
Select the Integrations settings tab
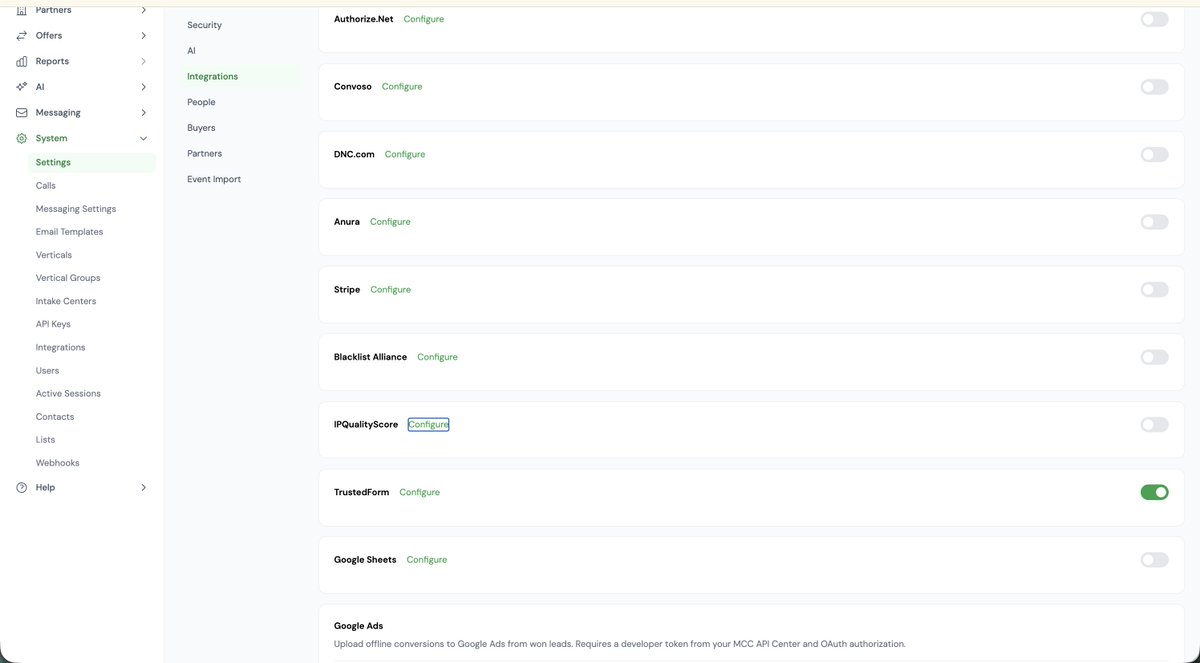212,76
